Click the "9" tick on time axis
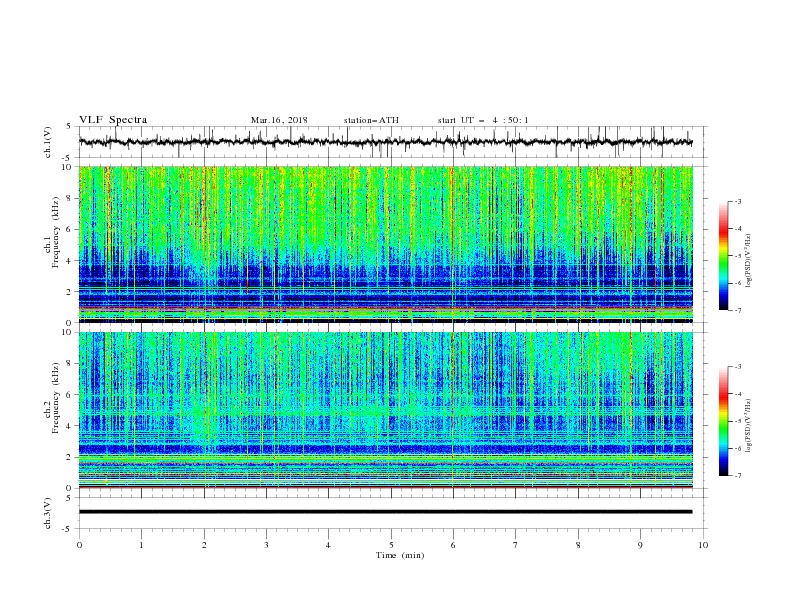Screen dimensions: 792x612 coord(640,545)
